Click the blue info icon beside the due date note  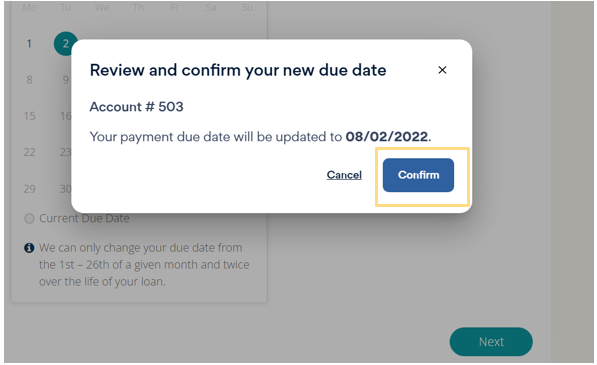click(29, 248)
